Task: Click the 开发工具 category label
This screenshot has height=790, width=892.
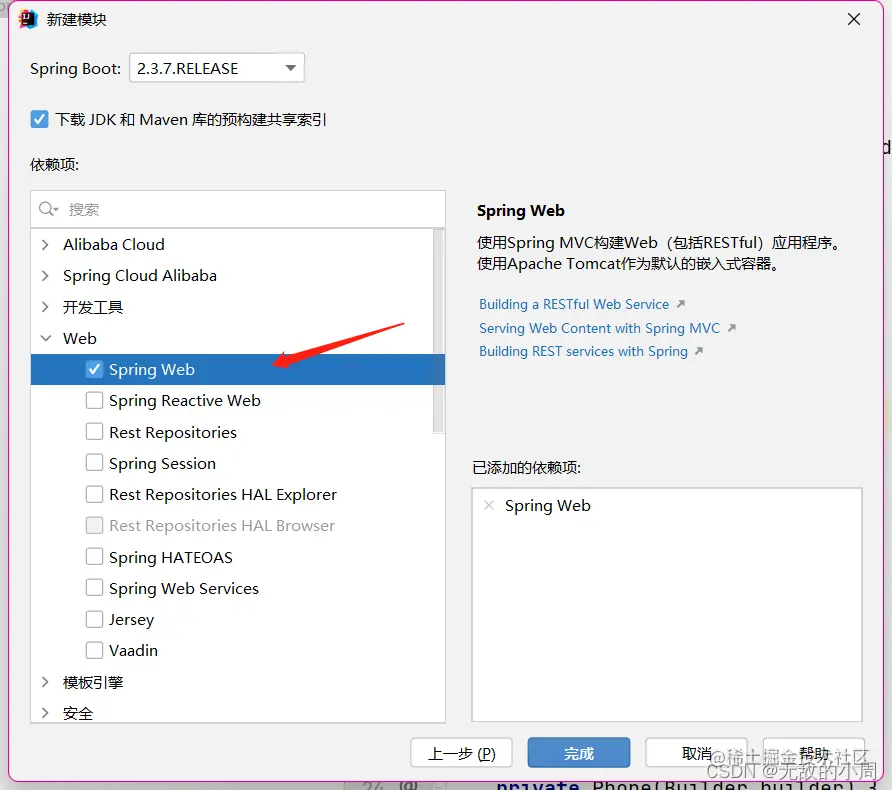Action: 93,307
